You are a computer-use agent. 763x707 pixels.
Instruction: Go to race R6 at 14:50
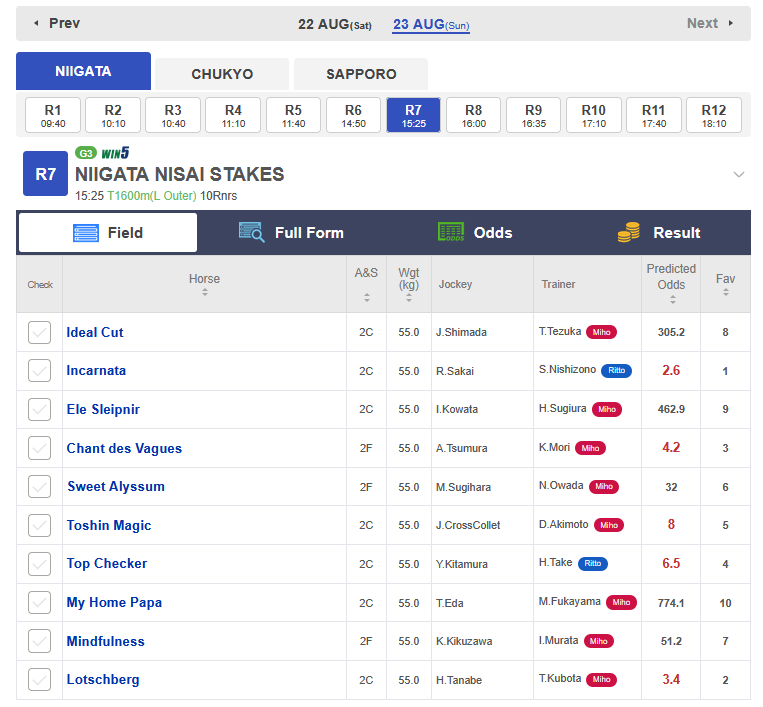coord(353,115)
